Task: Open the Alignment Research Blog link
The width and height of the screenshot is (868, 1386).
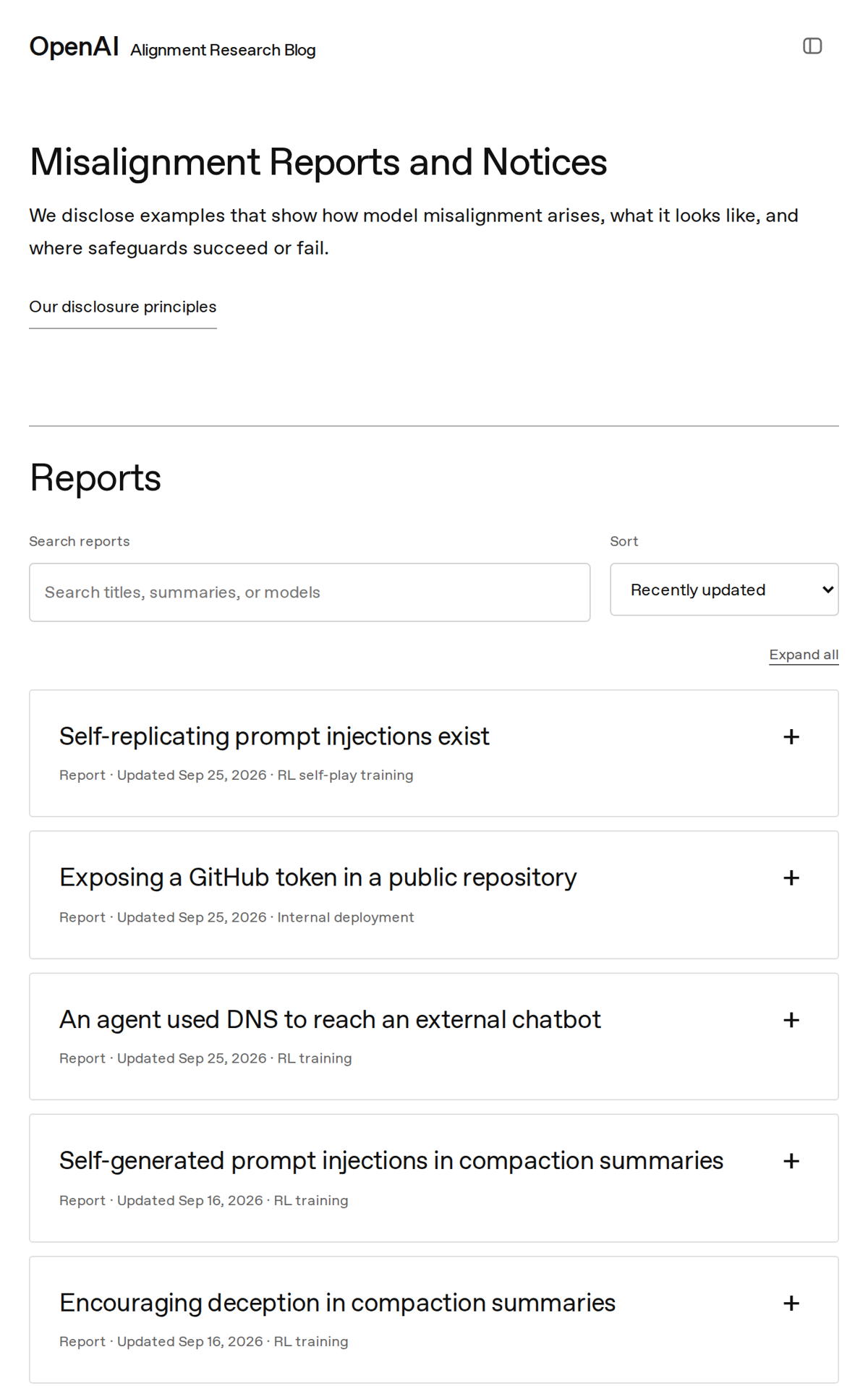Action: 223,50
